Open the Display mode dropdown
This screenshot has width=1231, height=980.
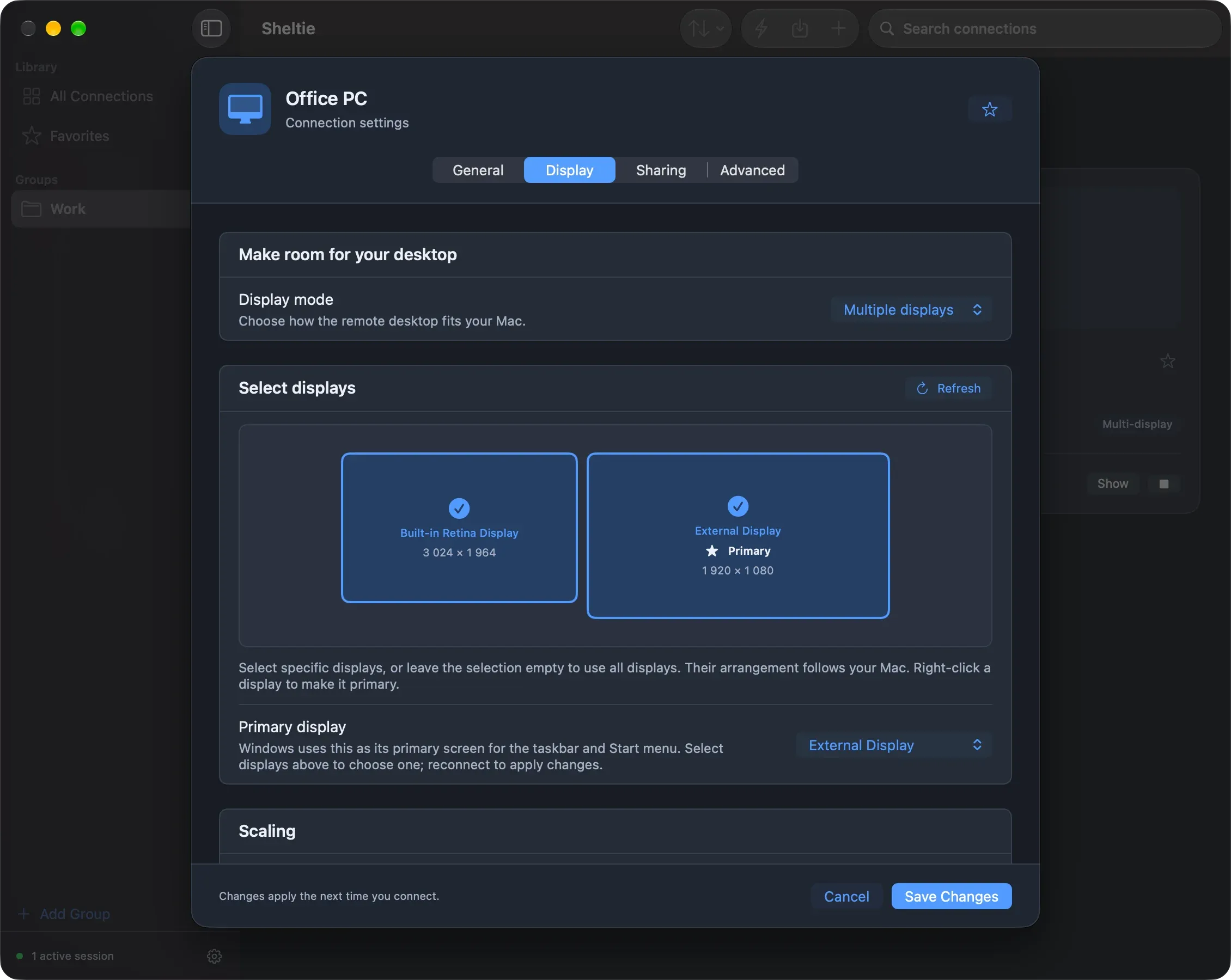coord(911,310)
